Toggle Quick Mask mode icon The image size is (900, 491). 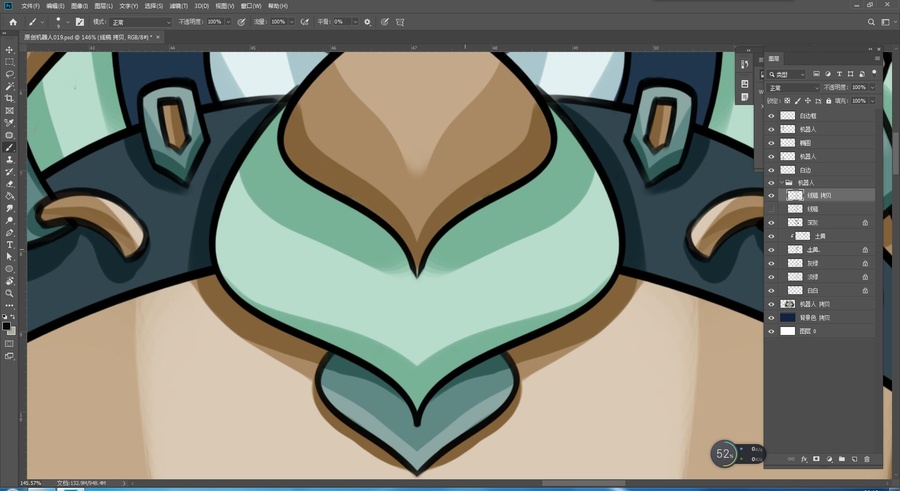pos(9,343)
